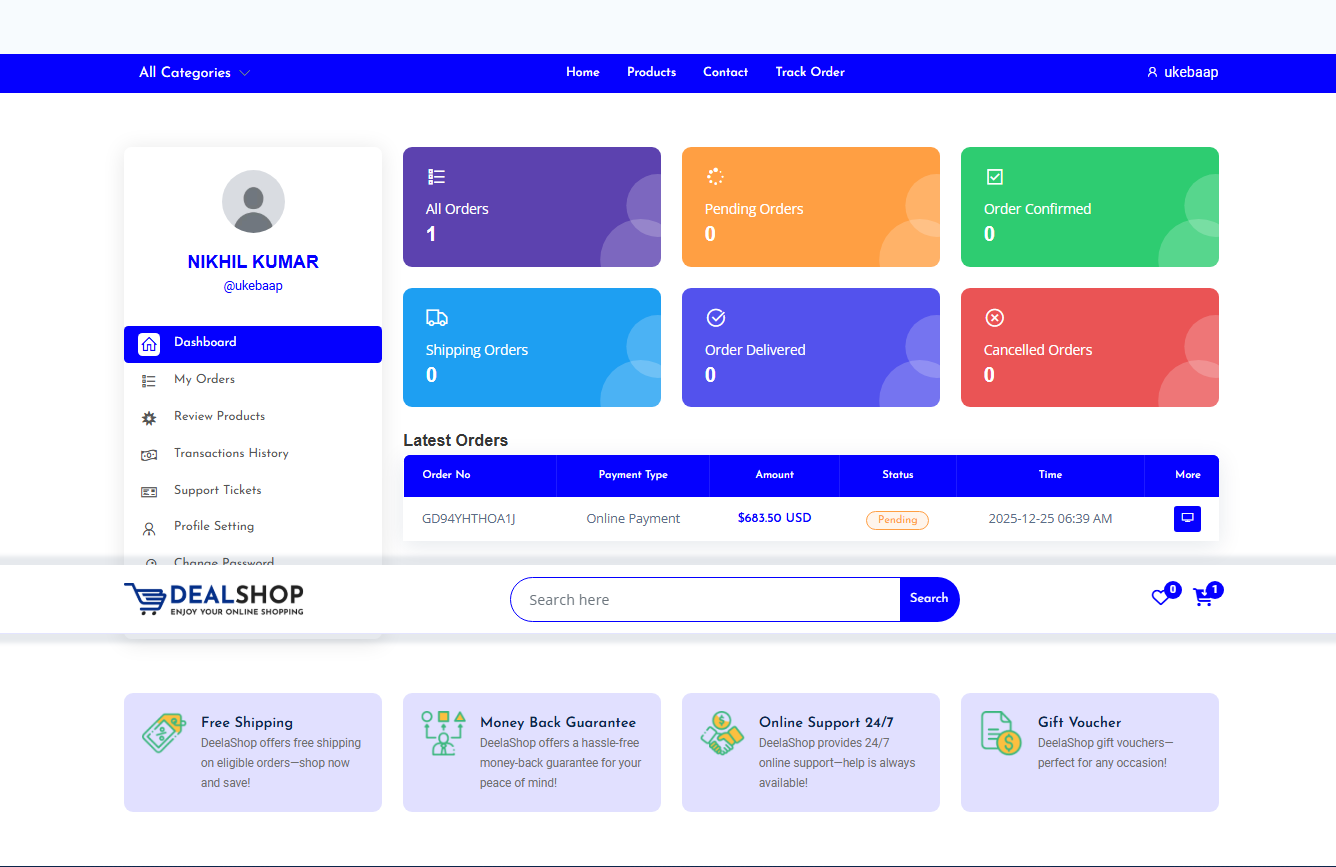The height and width of the screenshot is (867, 1336).
Task: Expand the All Categories dropdown
Action: [x=194, y=73]
